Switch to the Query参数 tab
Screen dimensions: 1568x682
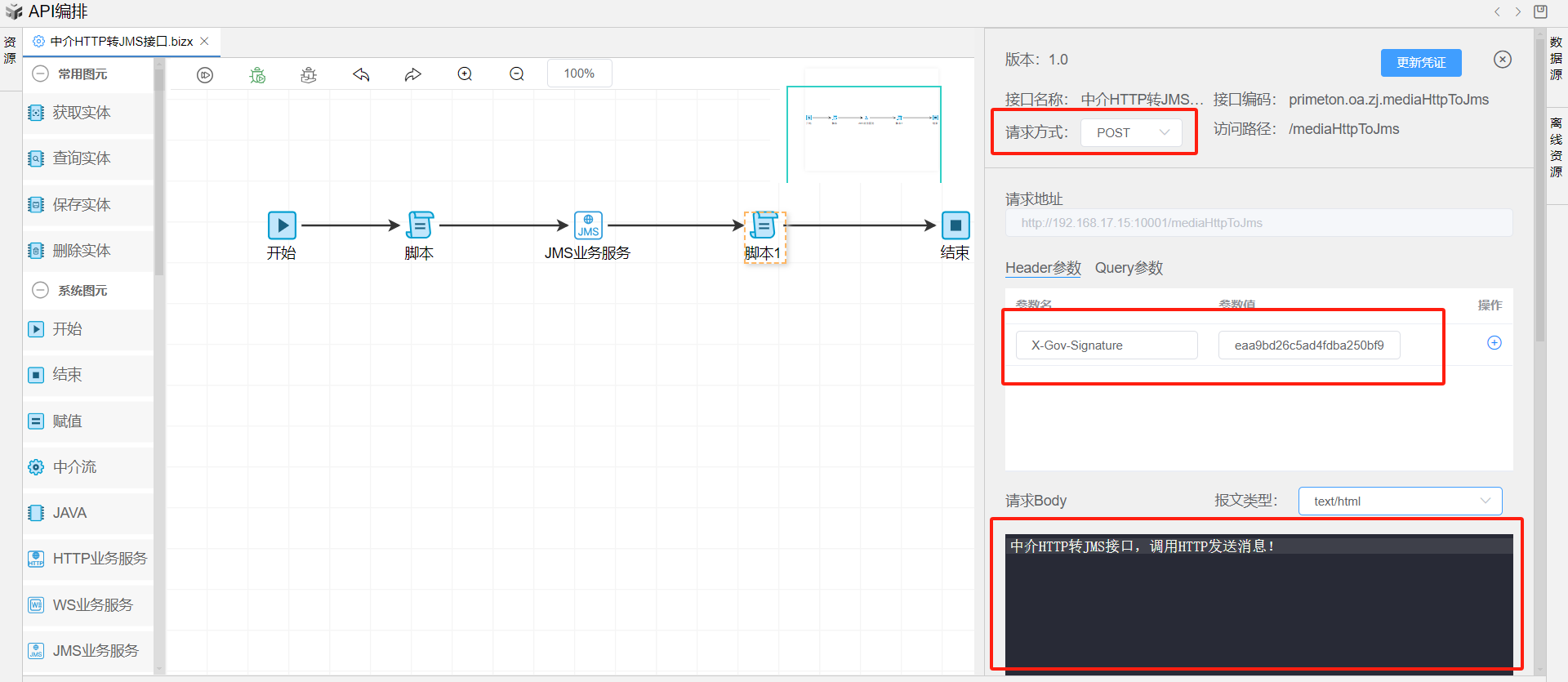(1129, 268)
